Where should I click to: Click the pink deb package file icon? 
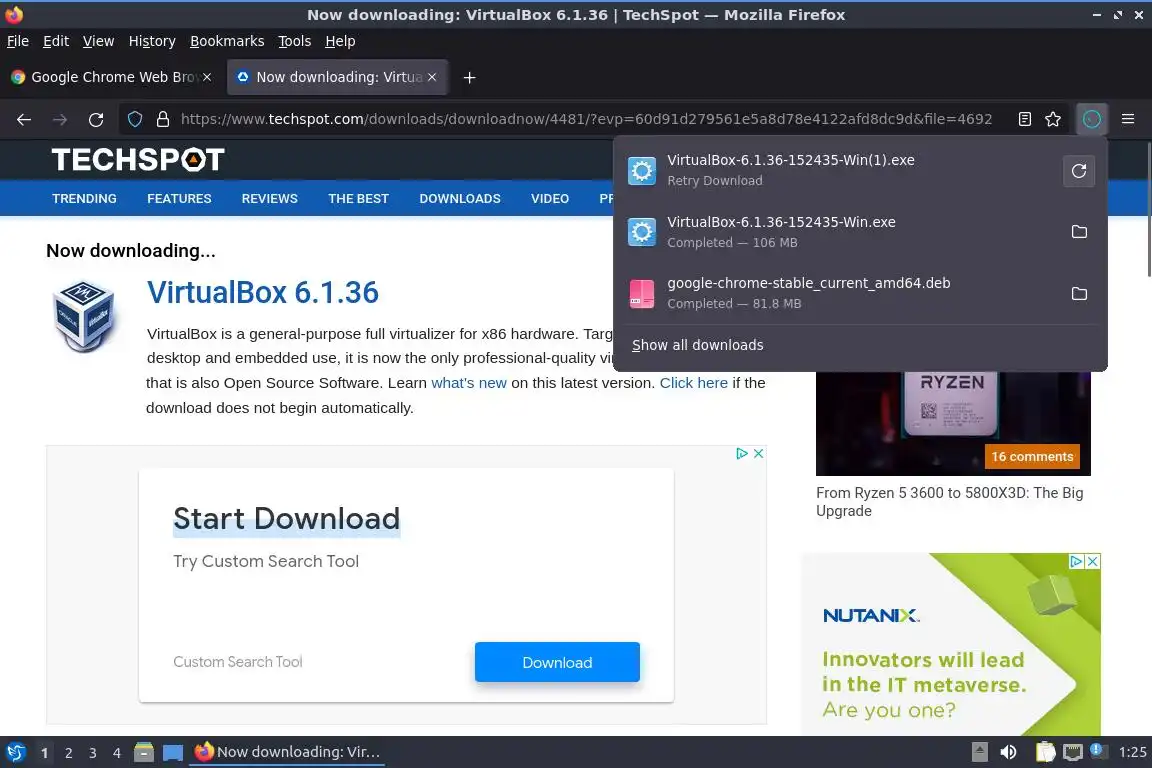click(x=641, y=294)
